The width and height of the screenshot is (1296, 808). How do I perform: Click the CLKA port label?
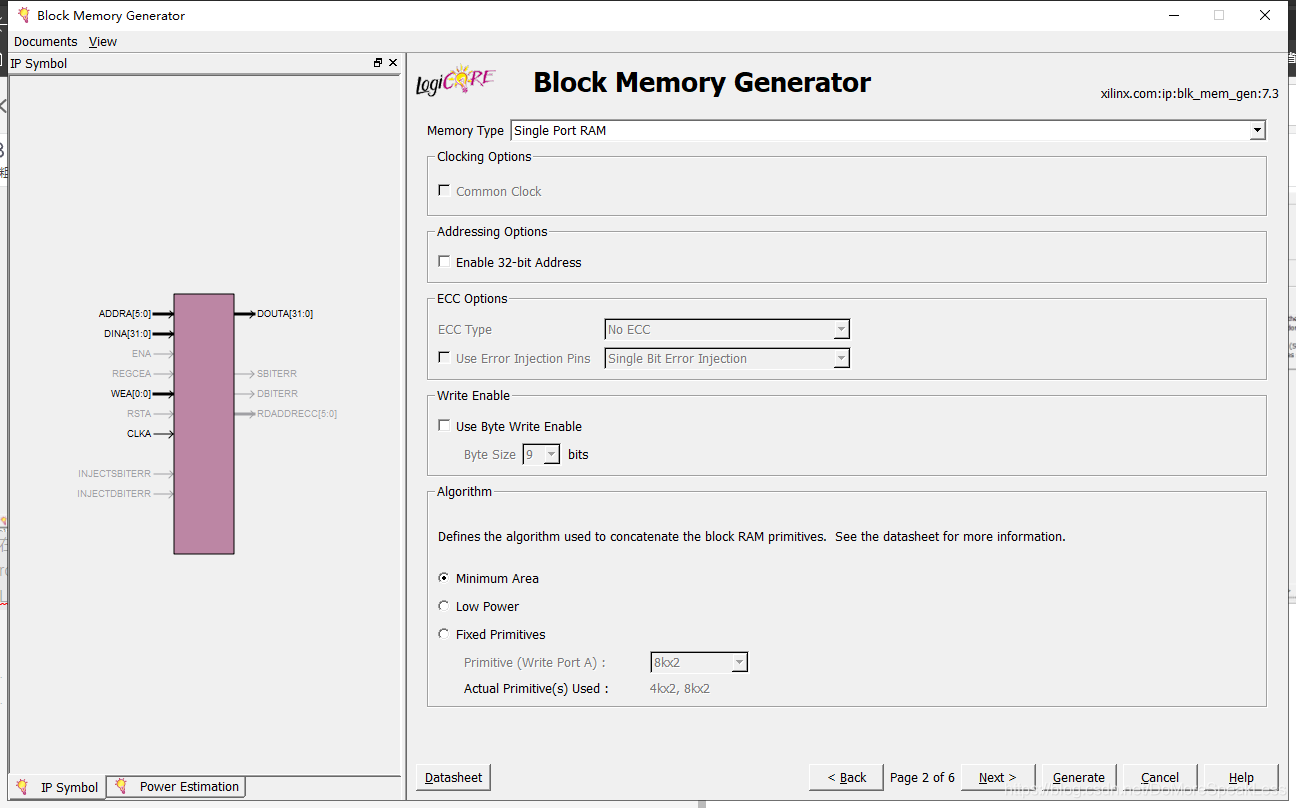[139, 434]
